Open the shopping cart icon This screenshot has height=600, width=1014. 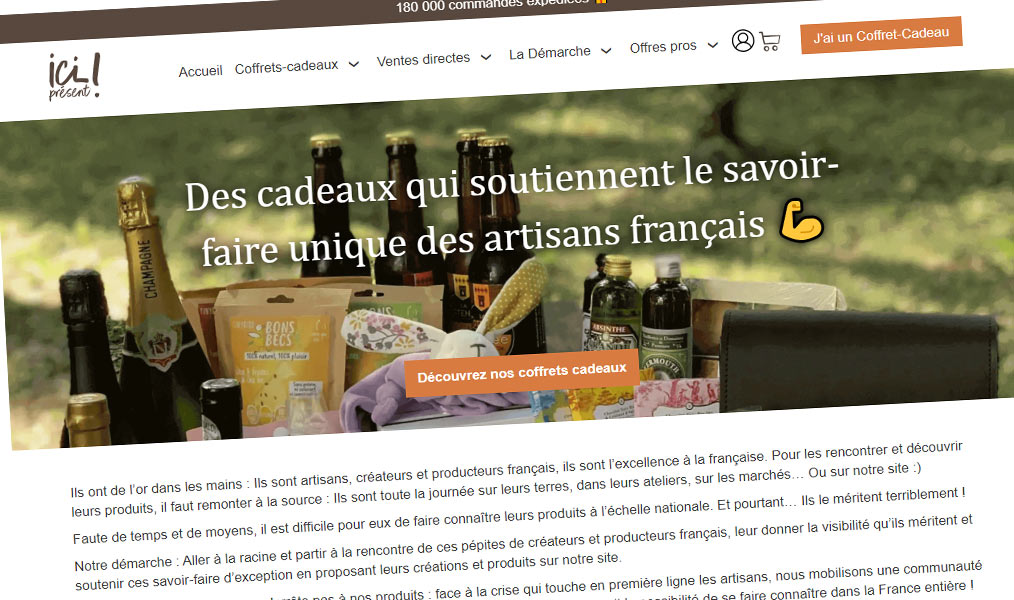click(770, 42)
